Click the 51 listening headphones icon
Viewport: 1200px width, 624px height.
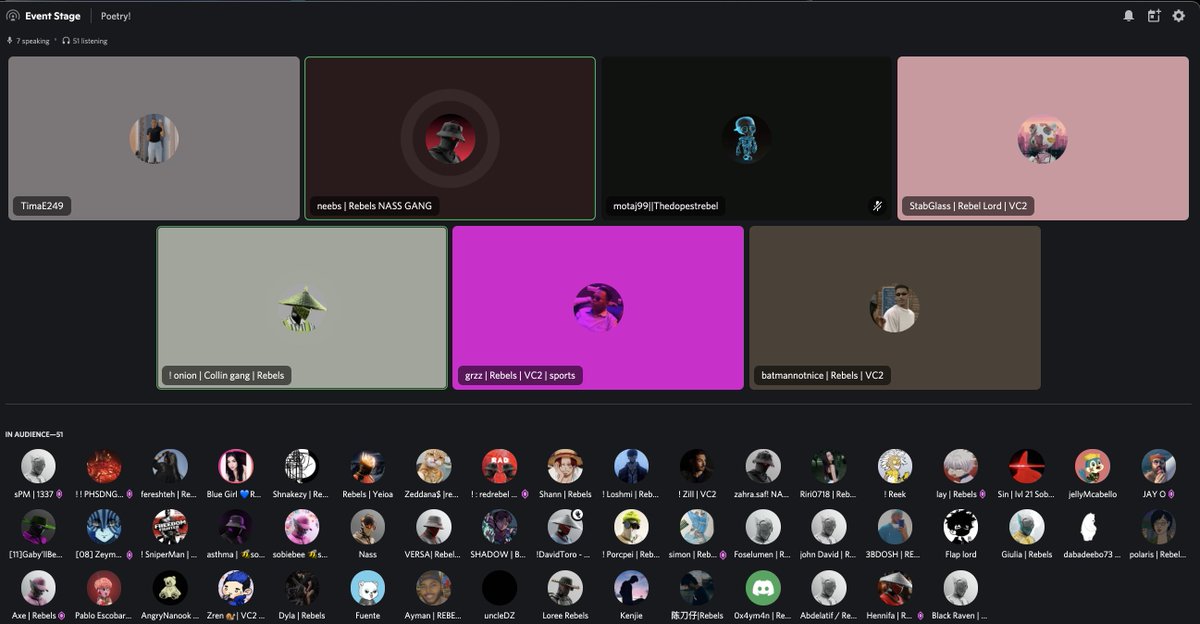66,41
